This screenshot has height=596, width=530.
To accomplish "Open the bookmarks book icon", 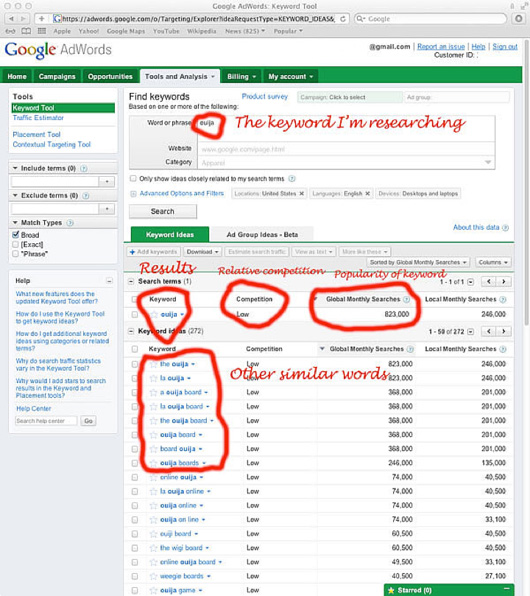I will click(x=26, y=31).
